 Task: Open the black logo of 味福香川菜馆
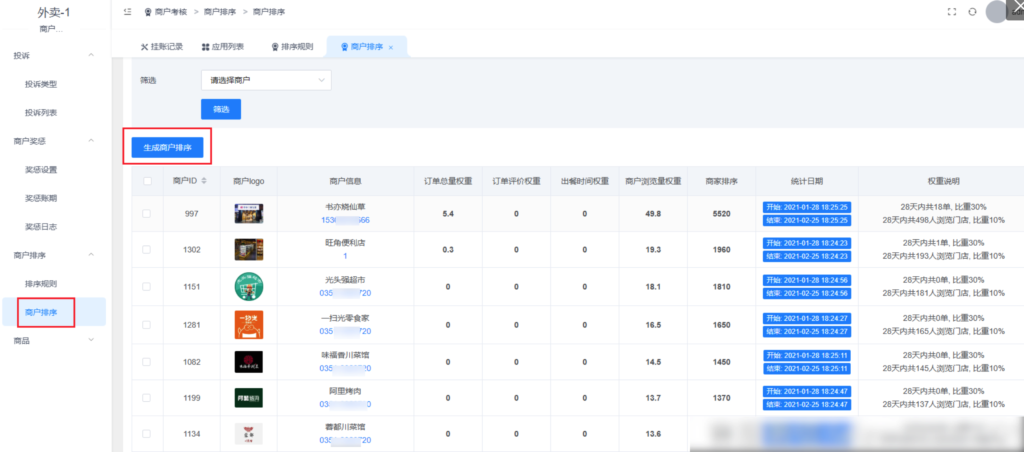[x=249, y=362]
